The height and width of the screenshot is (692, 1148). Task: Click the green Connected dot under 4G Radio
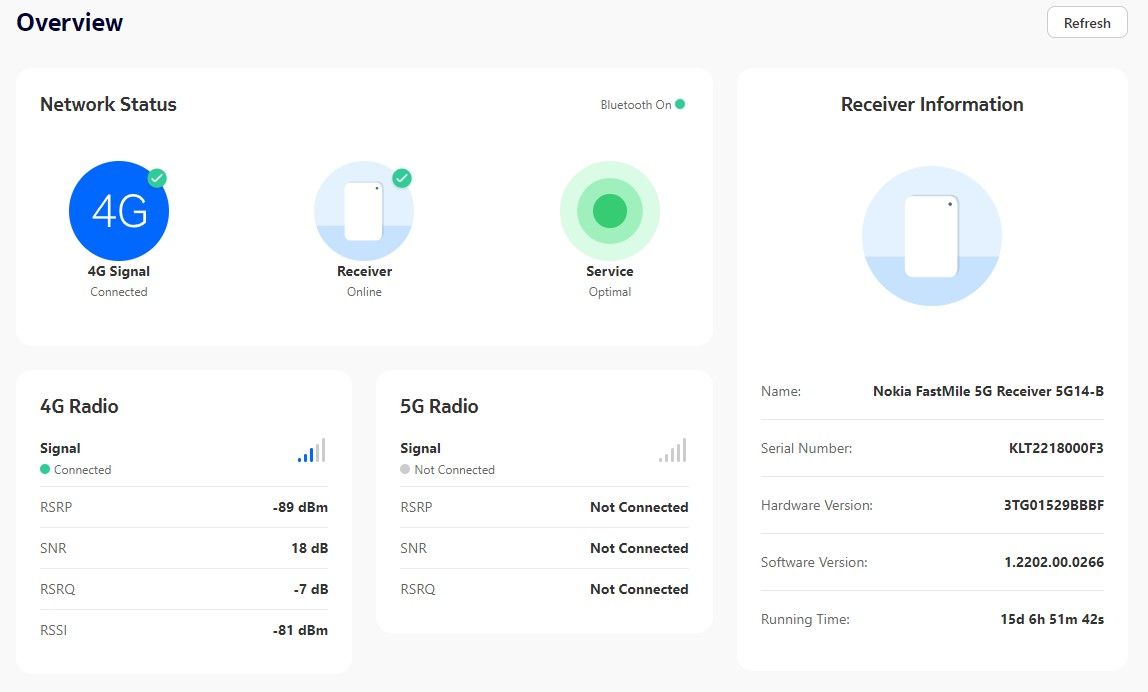(x=45, y=469)
